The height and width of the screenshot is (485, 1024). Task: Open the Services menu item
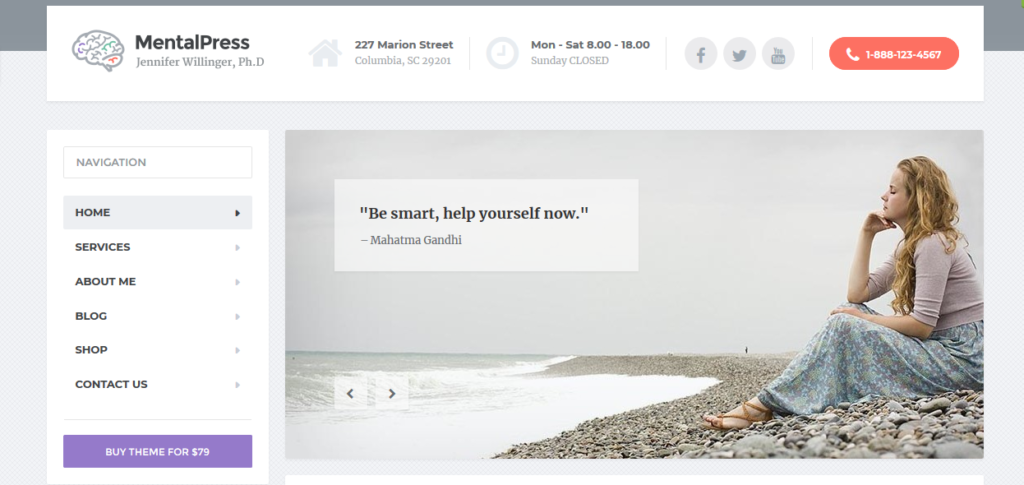(157, 247)
